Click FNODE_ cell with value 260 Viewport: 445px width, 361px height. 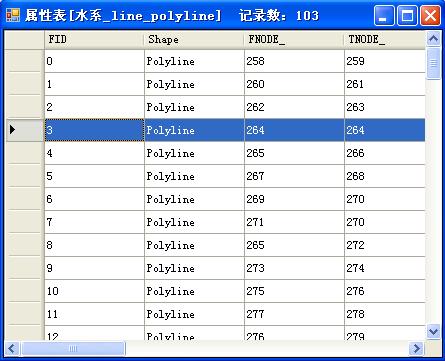[294, 84]
